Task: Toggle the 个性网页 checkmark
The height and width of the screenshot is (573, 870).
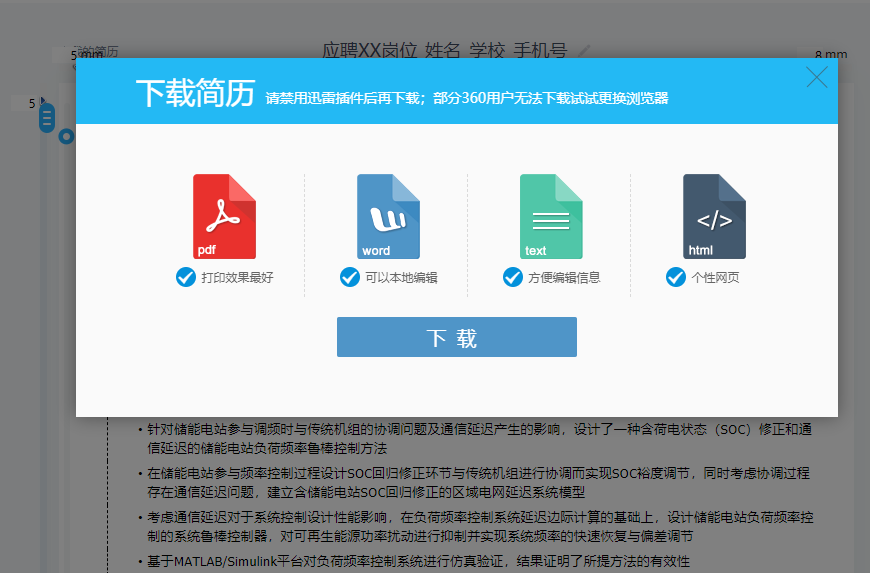Action: pos(676,277)
